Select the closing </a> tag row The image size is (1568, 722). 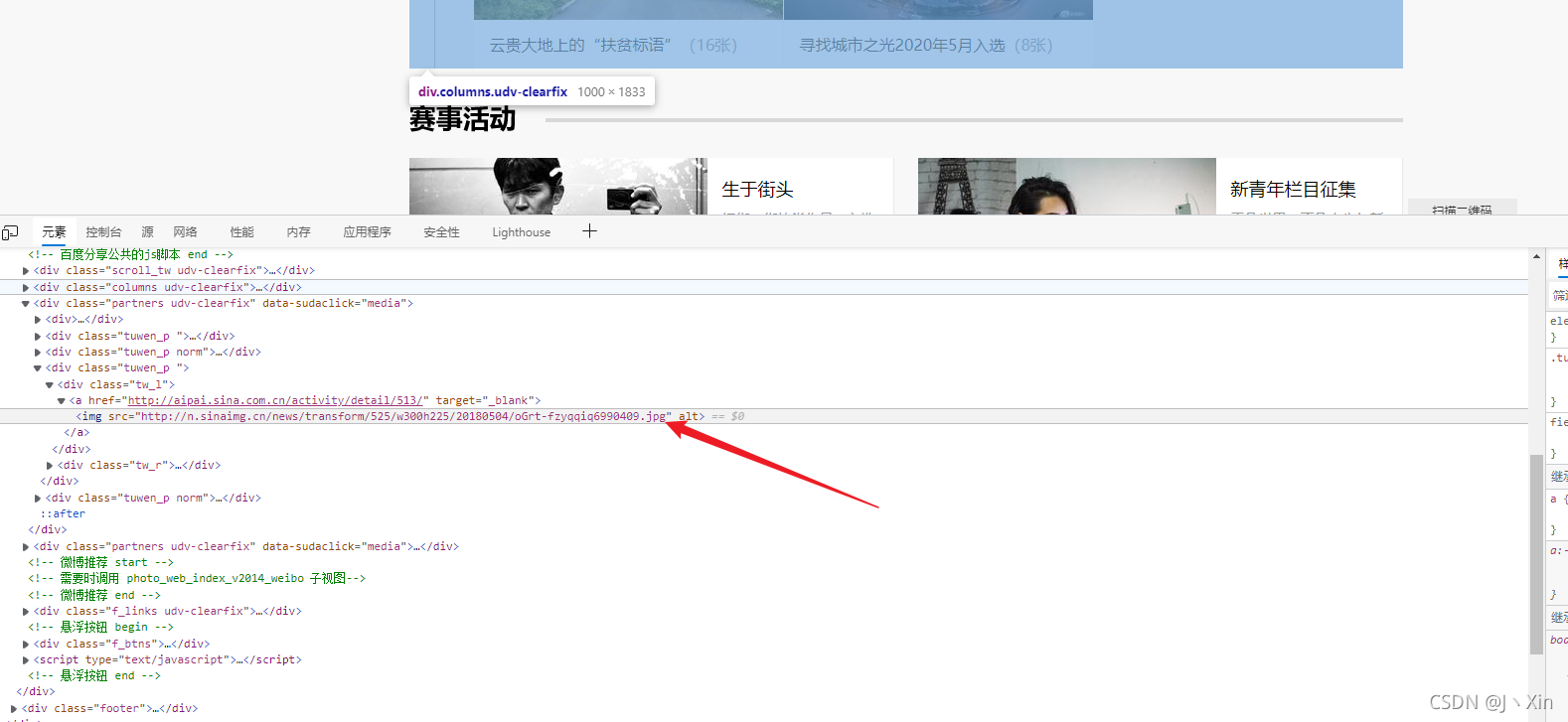[x=77, y=432]
